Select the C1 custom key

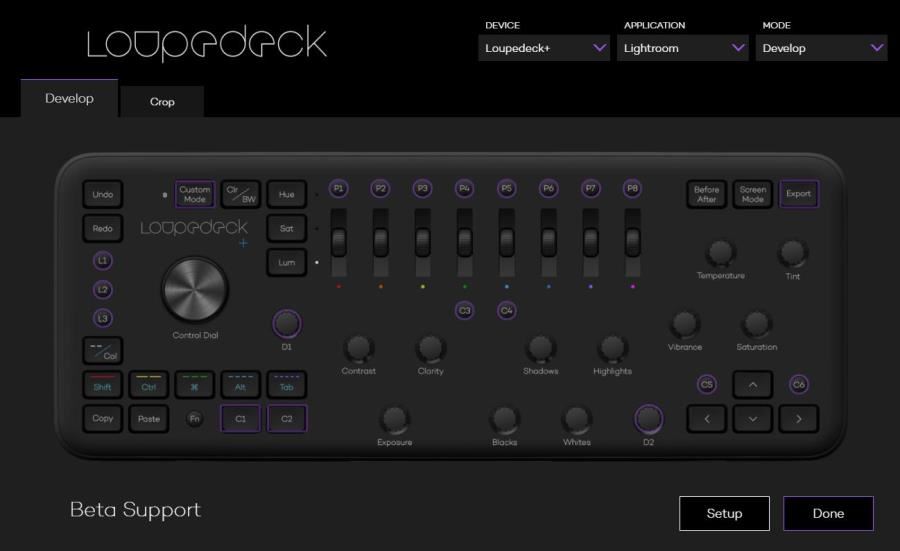pyautogui.click(x=240, y=418)
